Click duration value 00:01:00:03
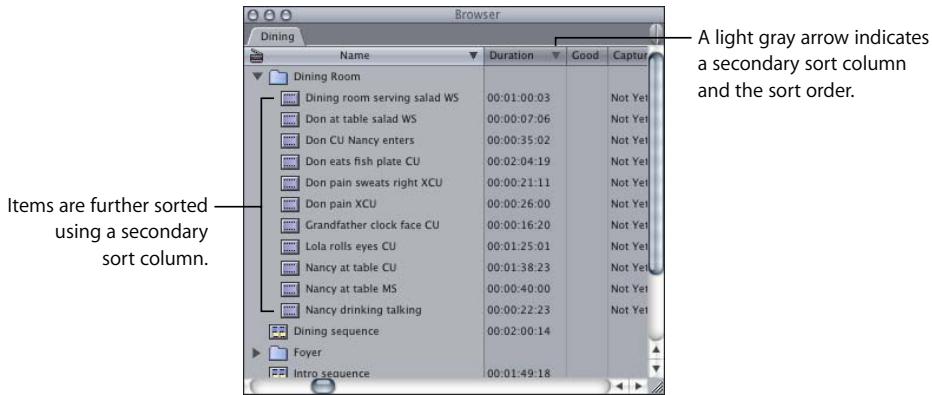The image size is (932, 395). pyautogui.click(x=518, y=98)
